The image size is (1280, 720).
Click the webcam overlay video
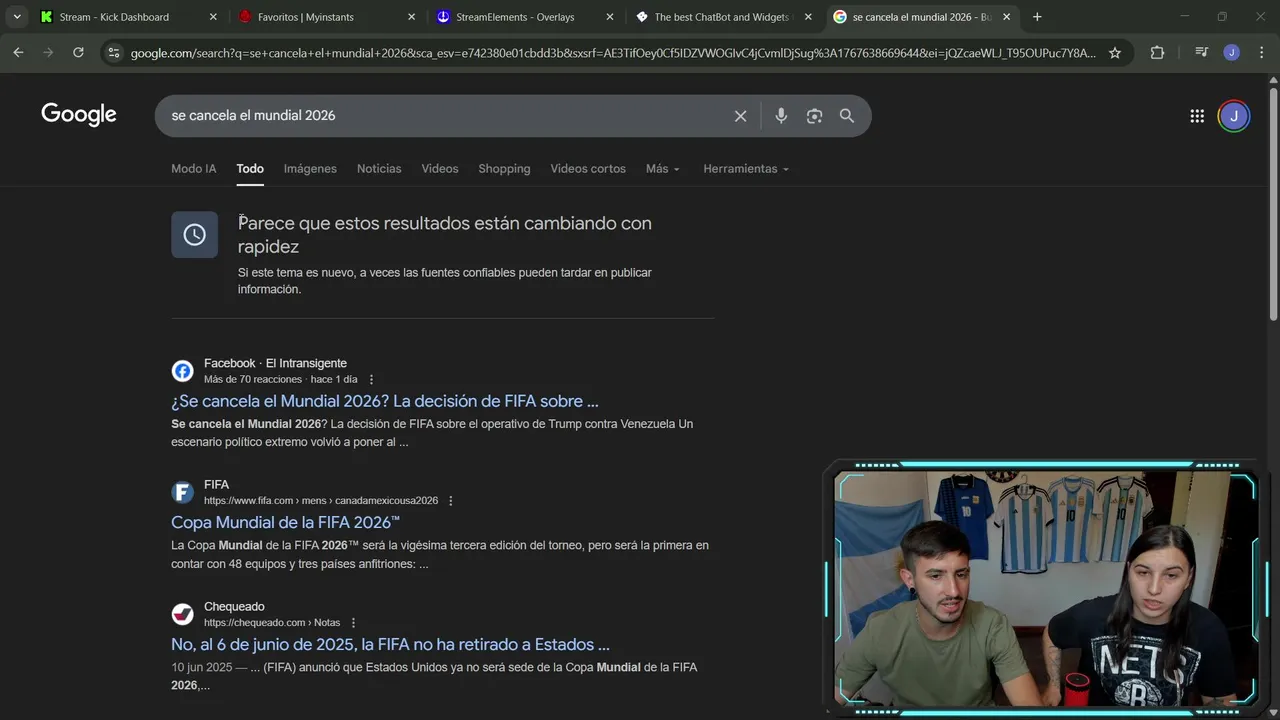pyautogui.click(x=1045, y=588)
